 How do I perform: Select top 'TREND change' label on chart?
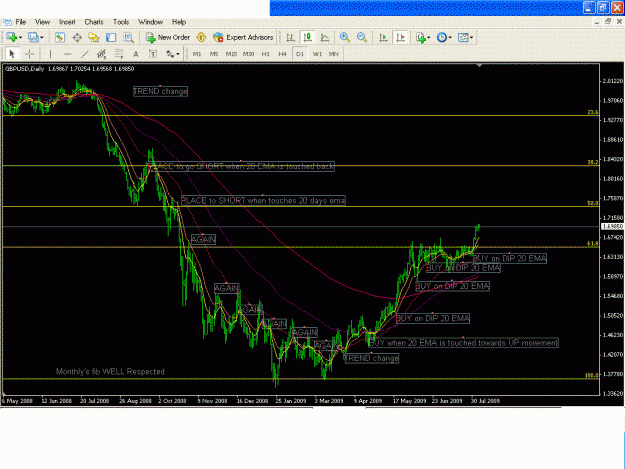click(160, 91)
